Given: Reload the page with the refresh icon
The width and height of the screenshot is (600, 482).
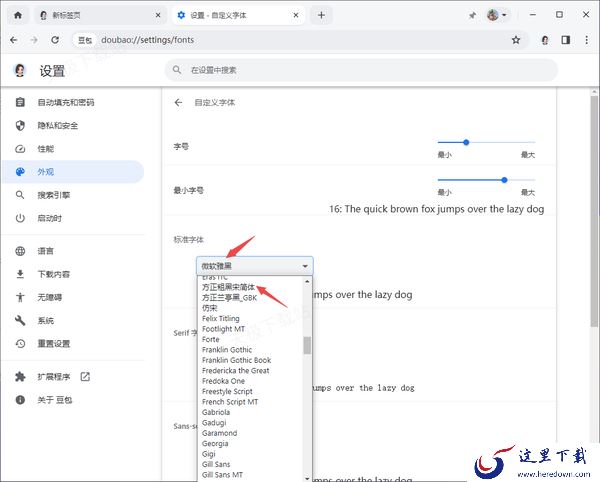Looking at the screenshot, I should 57,40.
